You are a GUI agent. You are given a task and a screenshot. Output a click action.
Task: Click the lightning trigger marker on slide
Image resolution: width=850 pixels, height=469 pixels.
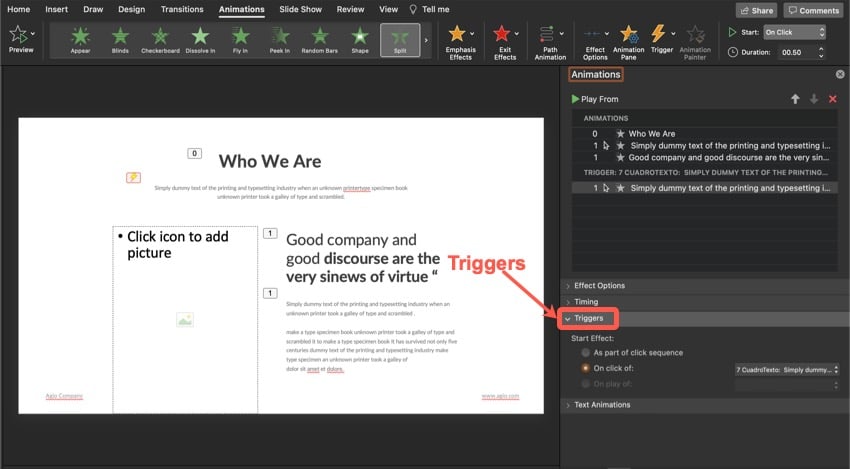[x=133, y=177]
